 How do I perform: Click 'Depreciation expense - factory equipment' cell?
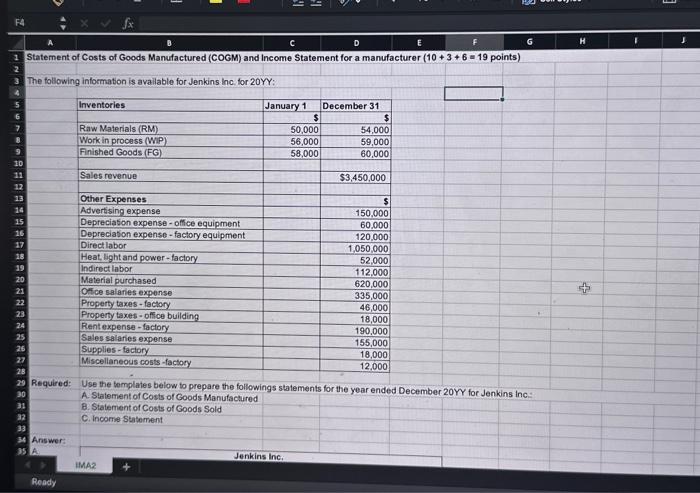tap(171, 234)
